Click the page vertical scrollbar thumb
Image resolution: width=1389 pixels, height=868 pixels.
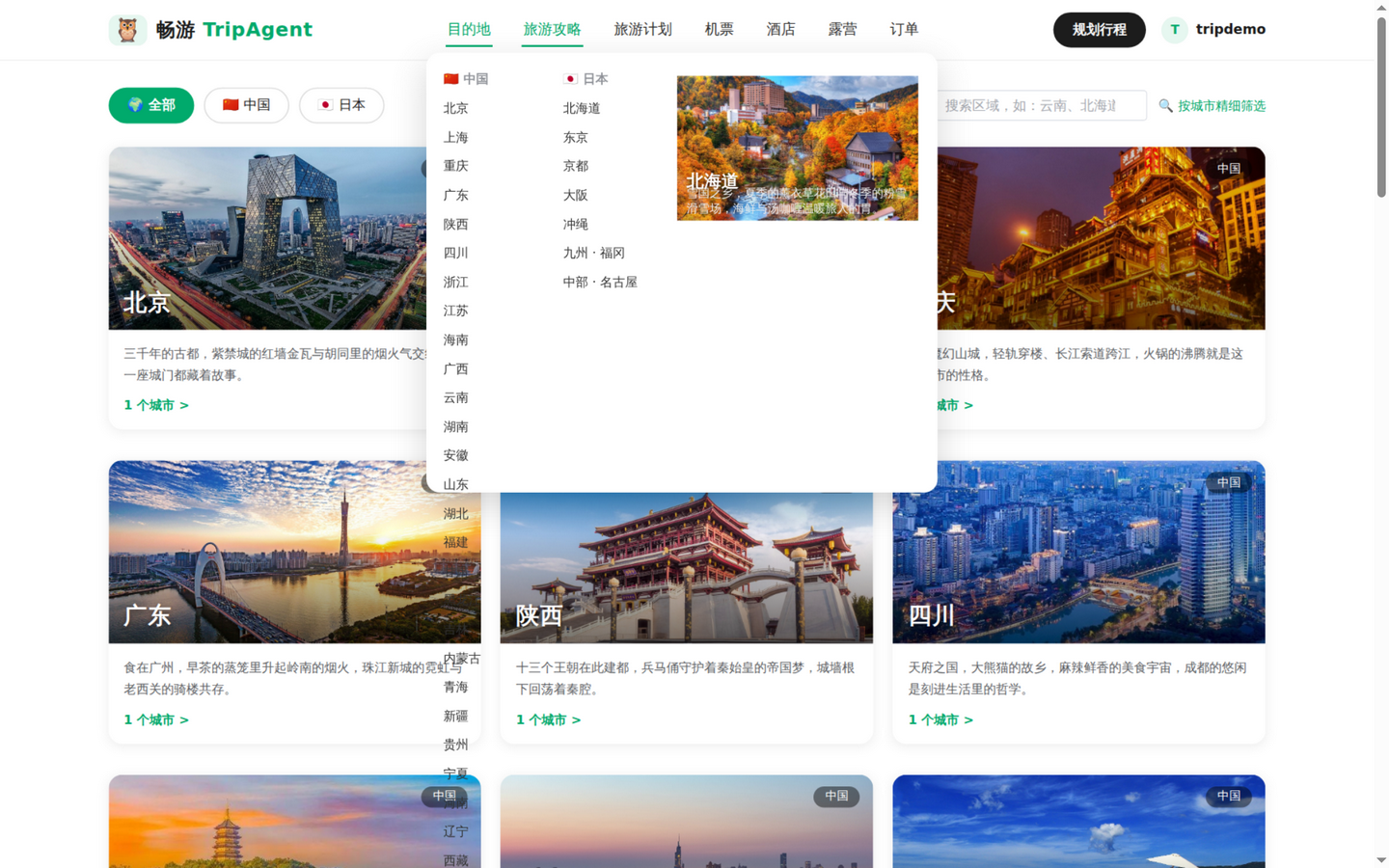[1381, 106]
